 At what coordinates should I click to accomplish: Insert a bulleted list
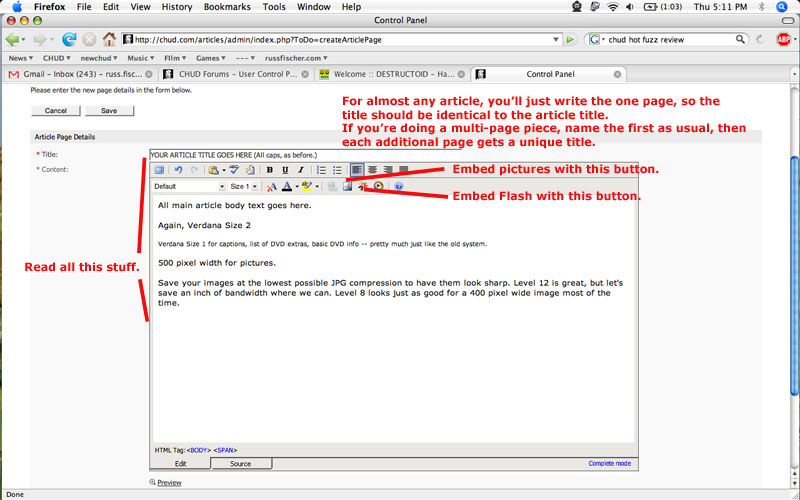(x=337, y=170)
